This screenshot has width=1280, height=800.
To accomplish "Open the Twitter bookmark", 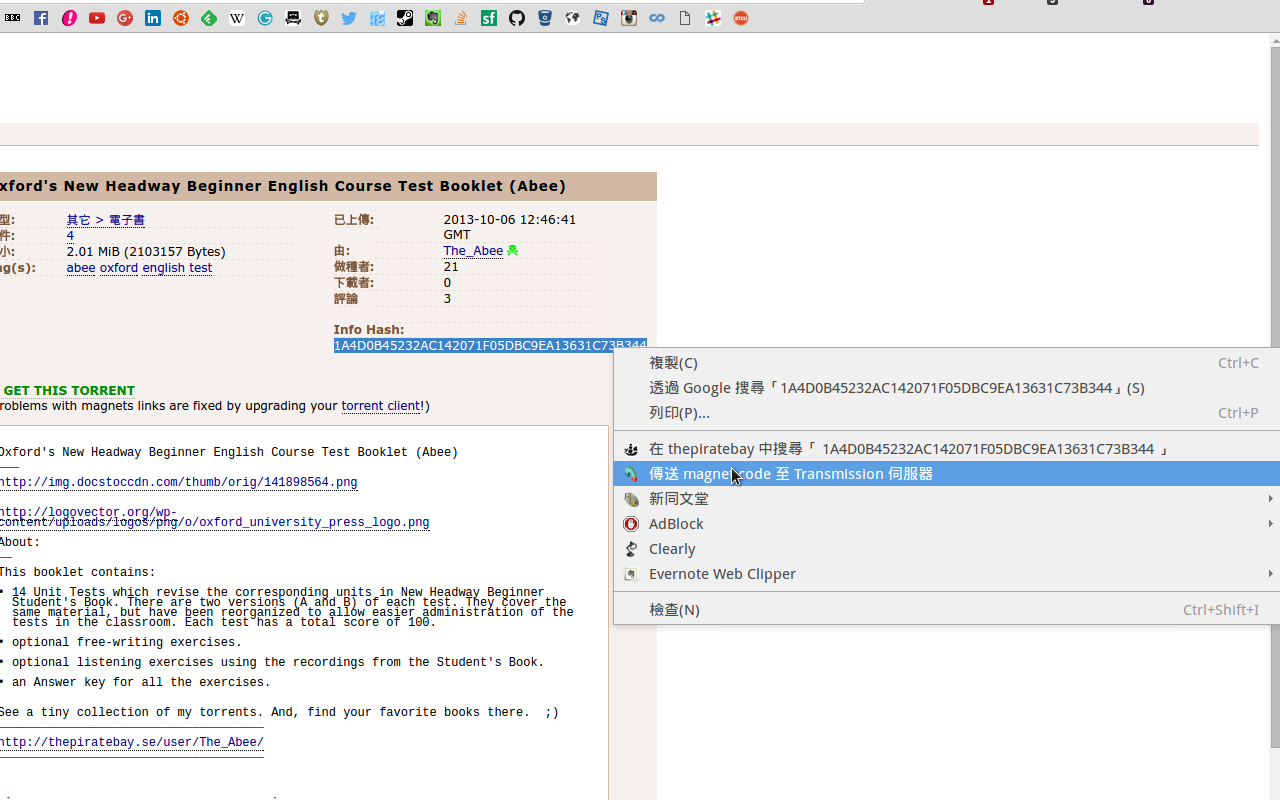I will [x=349, y=18].
